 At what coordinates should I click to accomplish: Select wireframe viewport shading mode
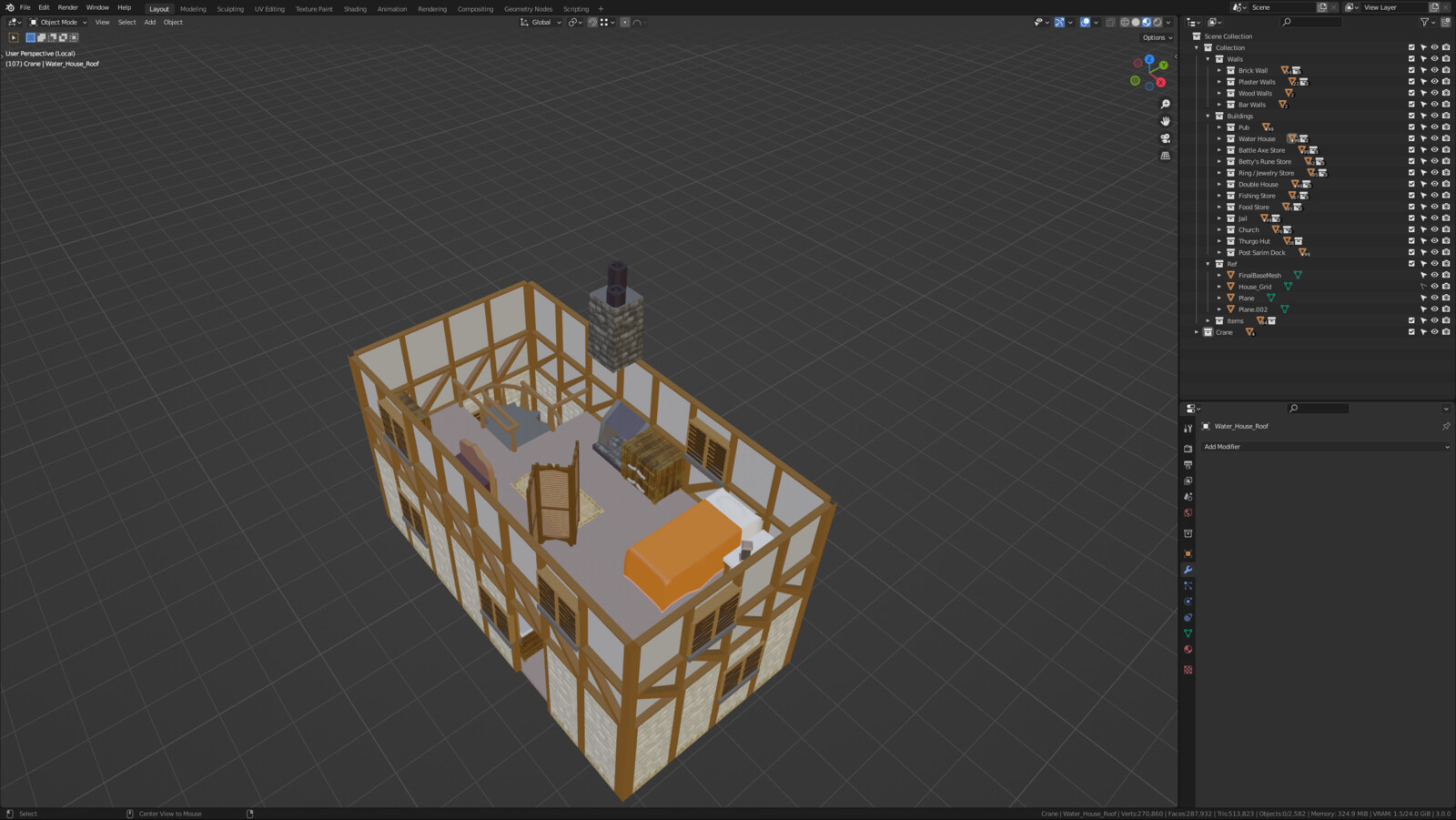[x=1125, y=22]
